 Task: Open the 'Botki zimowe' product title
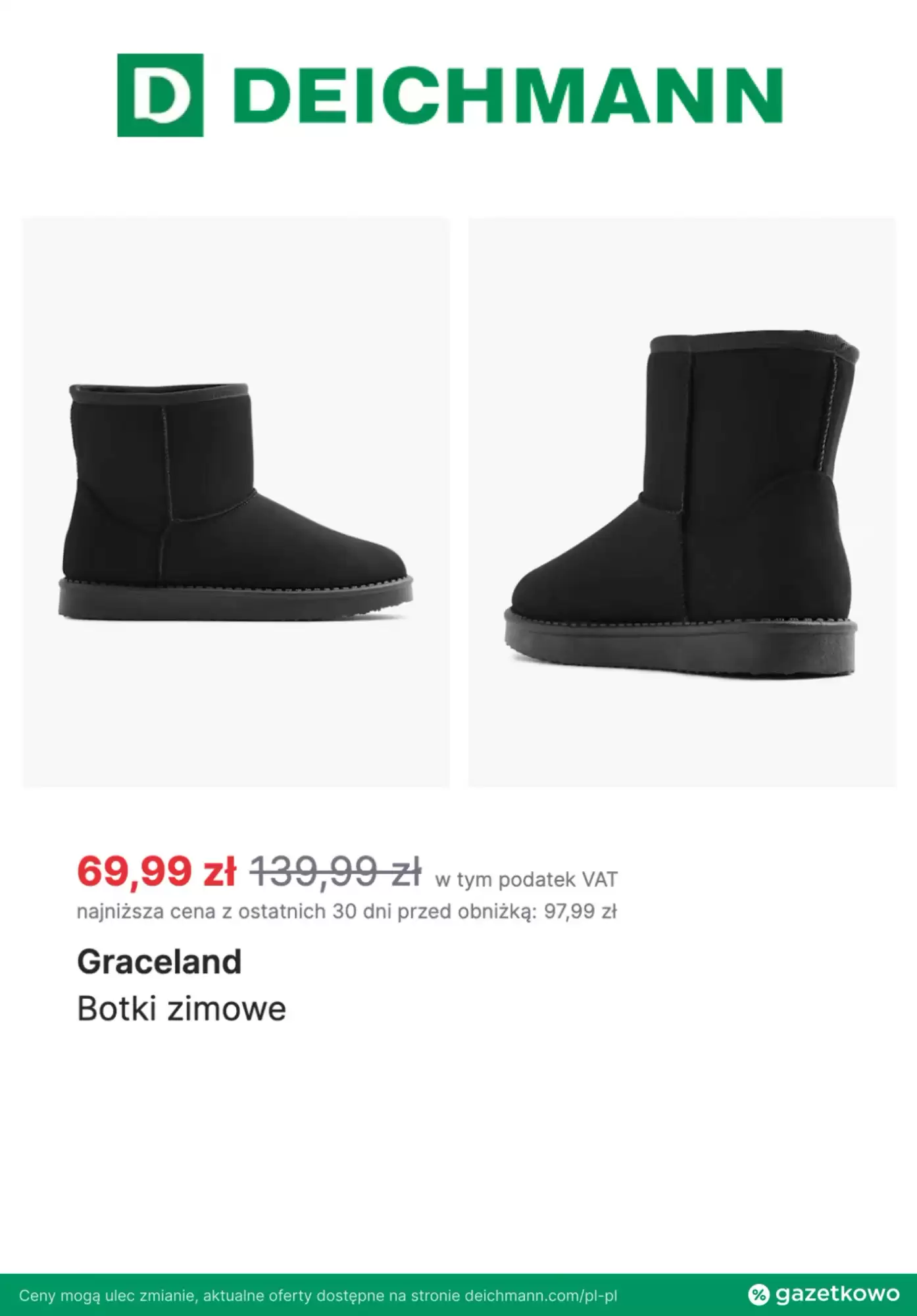pos(182,1009)
